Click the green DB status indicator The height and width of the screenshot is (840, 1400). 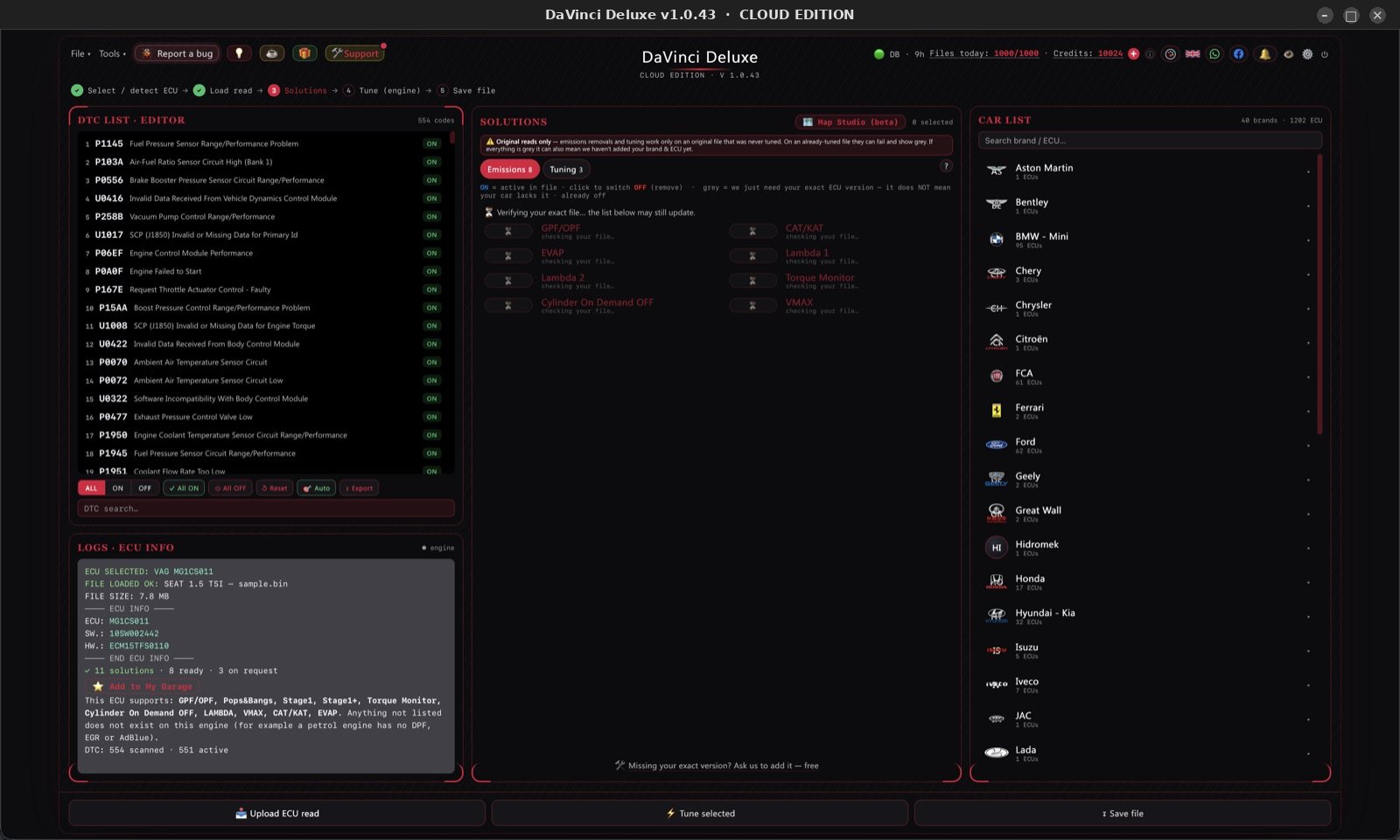click(879, 54)
